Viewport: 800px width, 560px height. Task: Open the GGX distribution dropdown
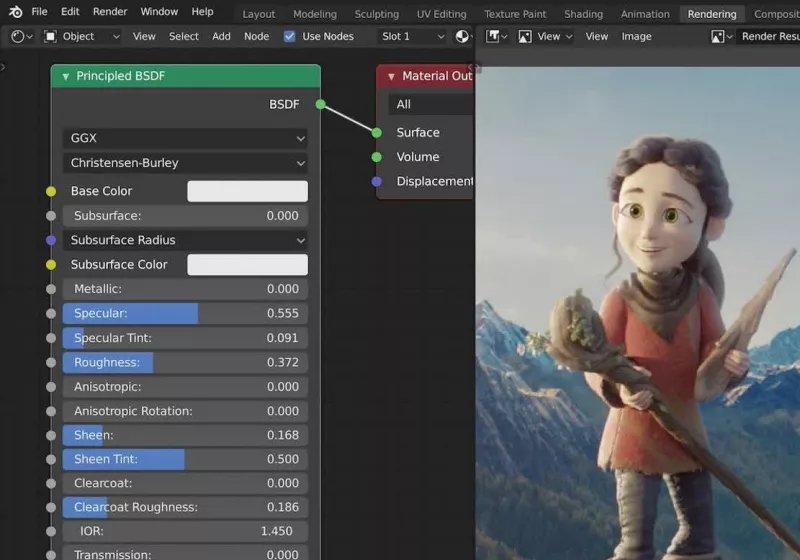pos(185,138)
